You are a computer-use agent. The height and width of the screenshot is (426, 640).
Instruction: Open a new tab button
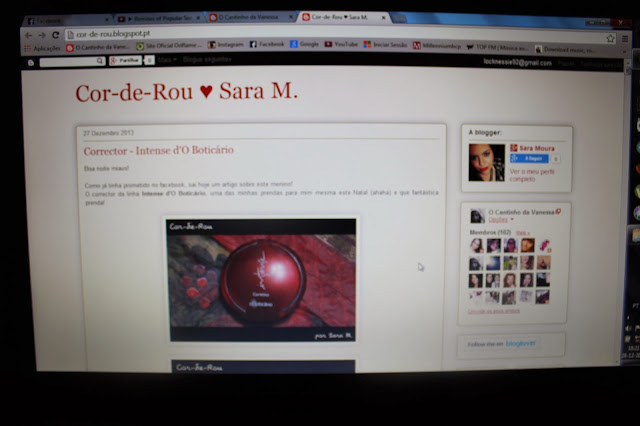pyautogui.click(x=399, y=18)
